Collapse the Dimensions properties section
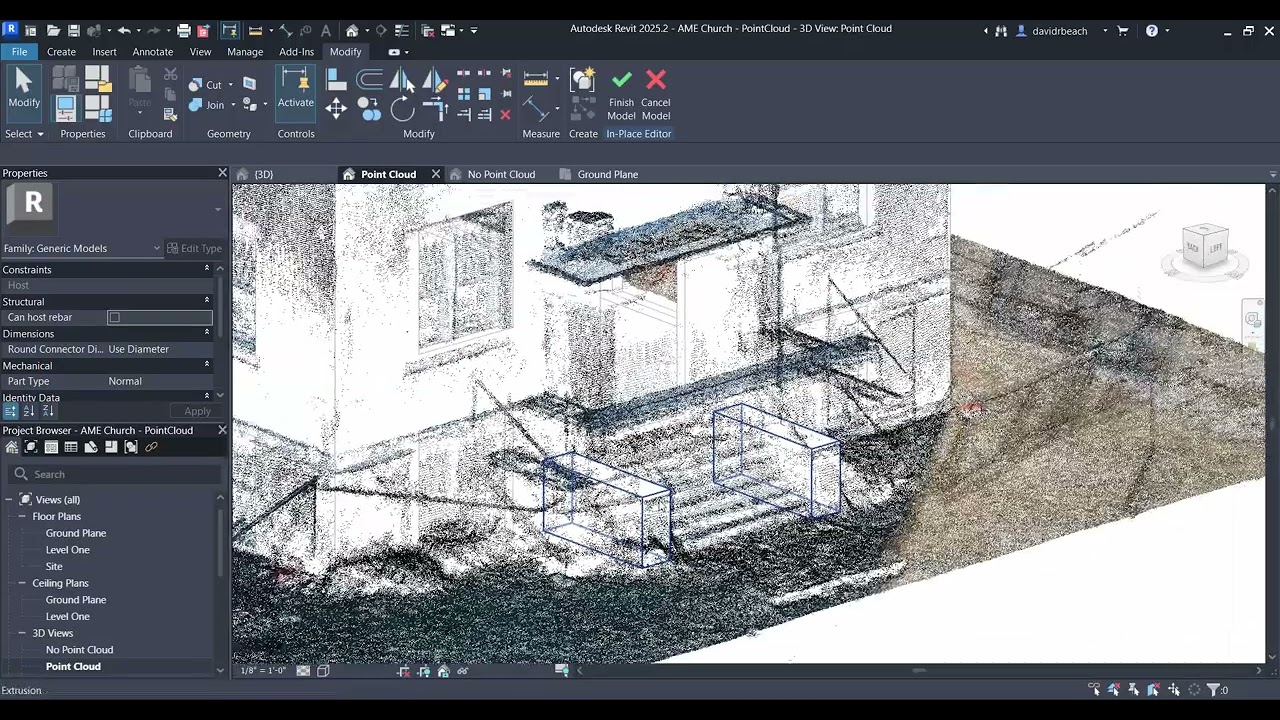 [x=207, y=333]
